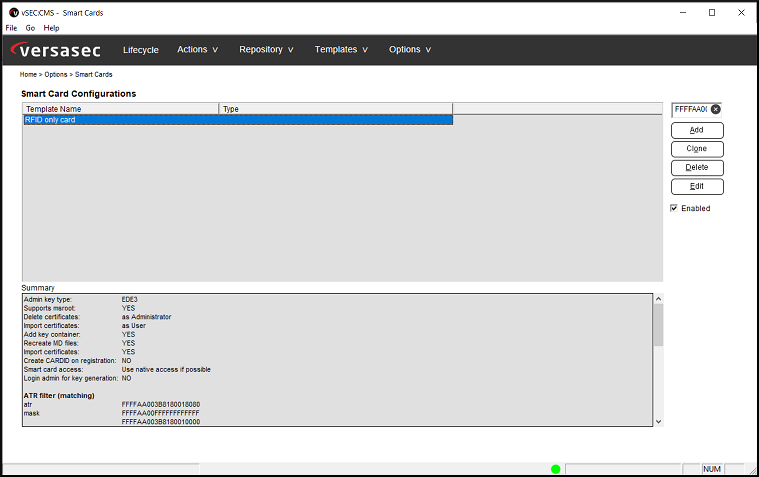Viewport: 759px width, 477px height.
Task: Open the Go menu
Action: click(x=30, y=28)
